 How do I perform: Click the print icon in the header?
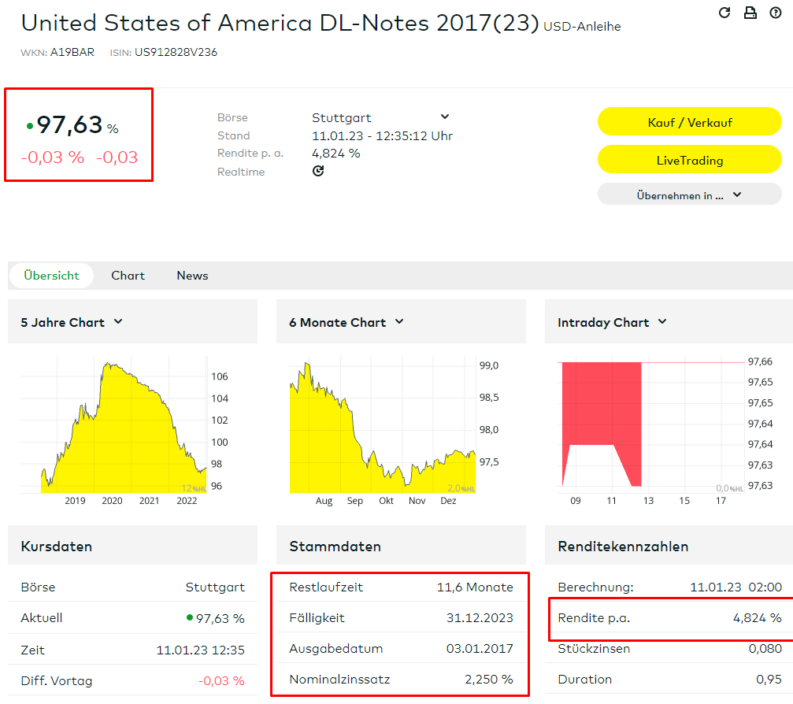[x=750, y=13]
